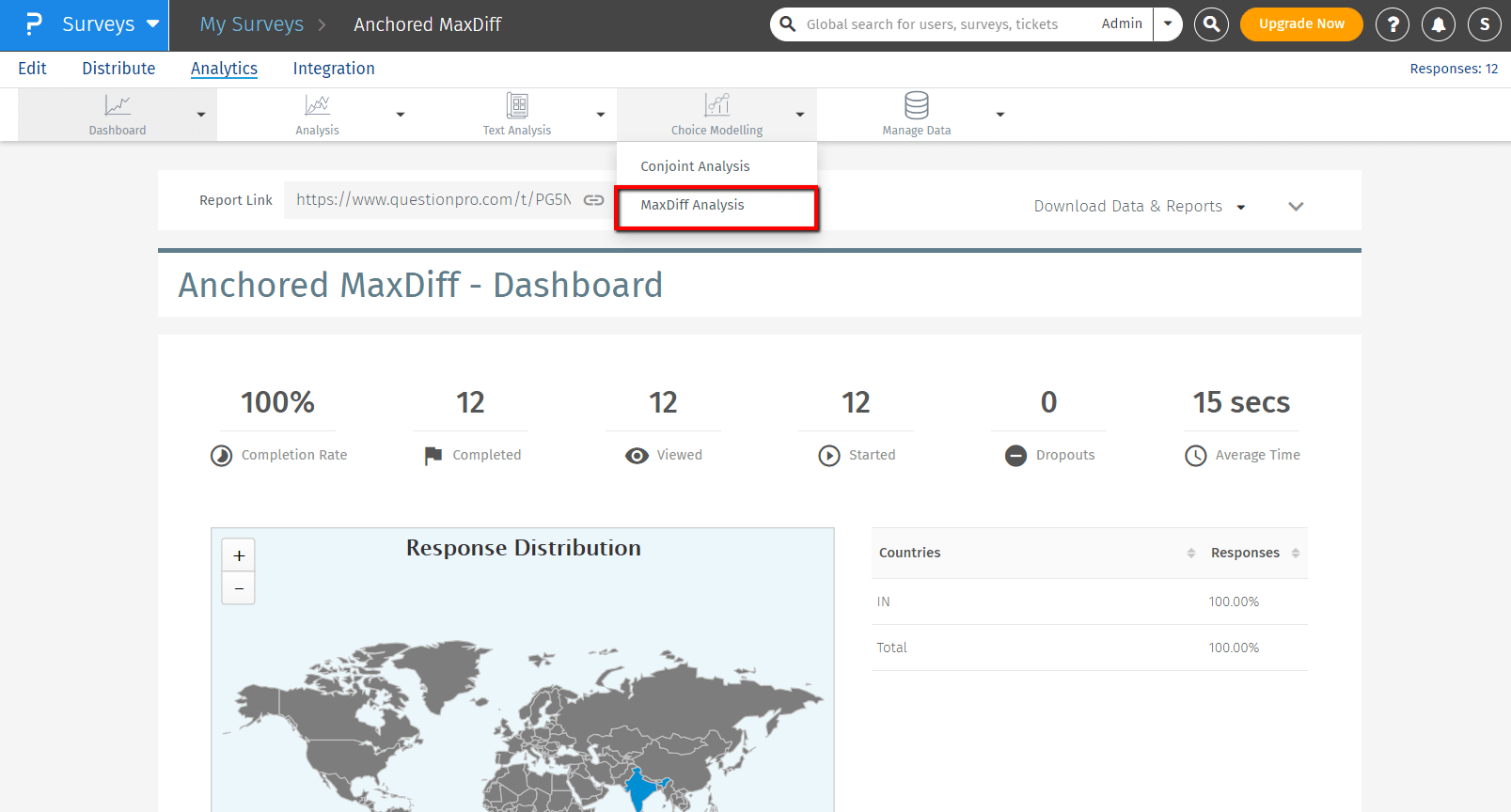Select Conjoint Analysis menu item
Screen dimensions: 1511x812
coord(695,166)
